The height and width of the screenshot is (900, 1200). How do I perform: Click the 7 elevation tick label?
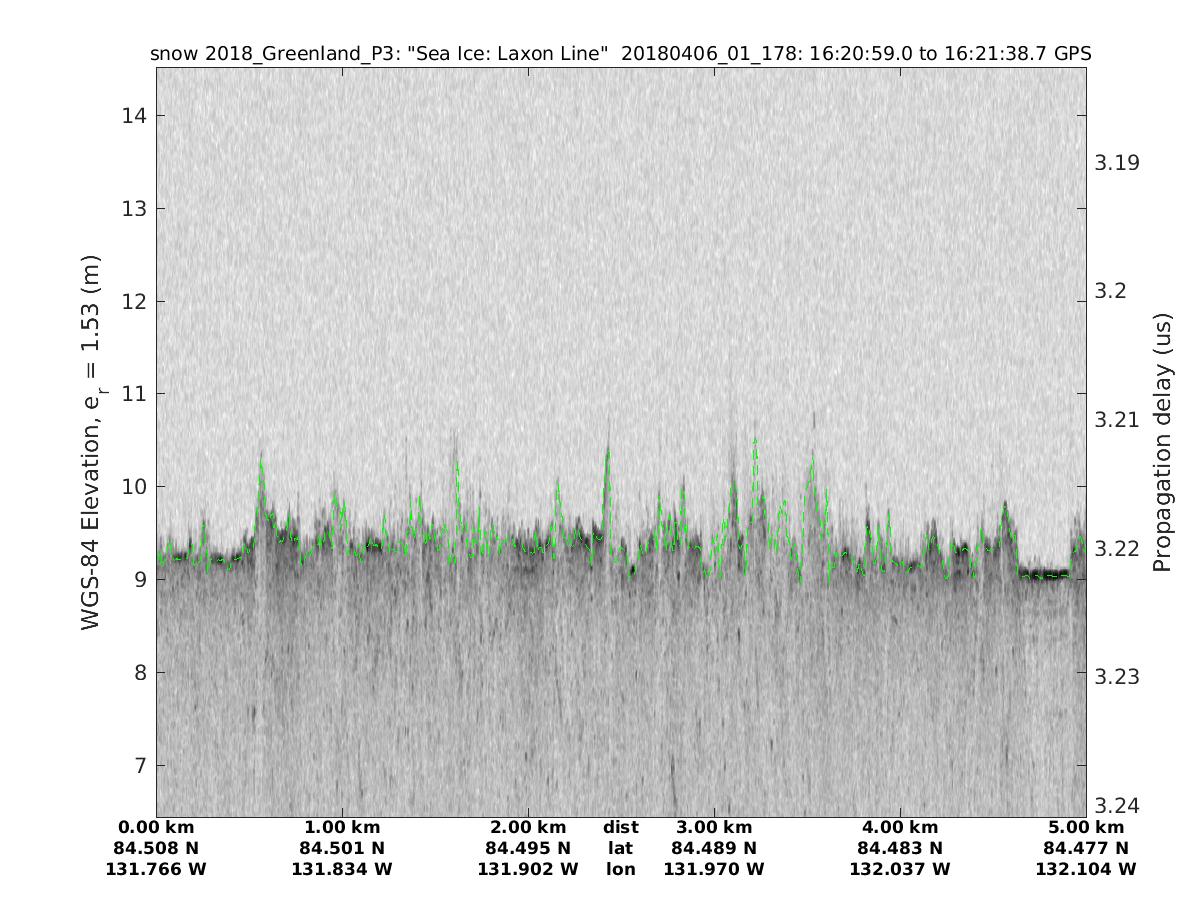click(x=137, y=765)
